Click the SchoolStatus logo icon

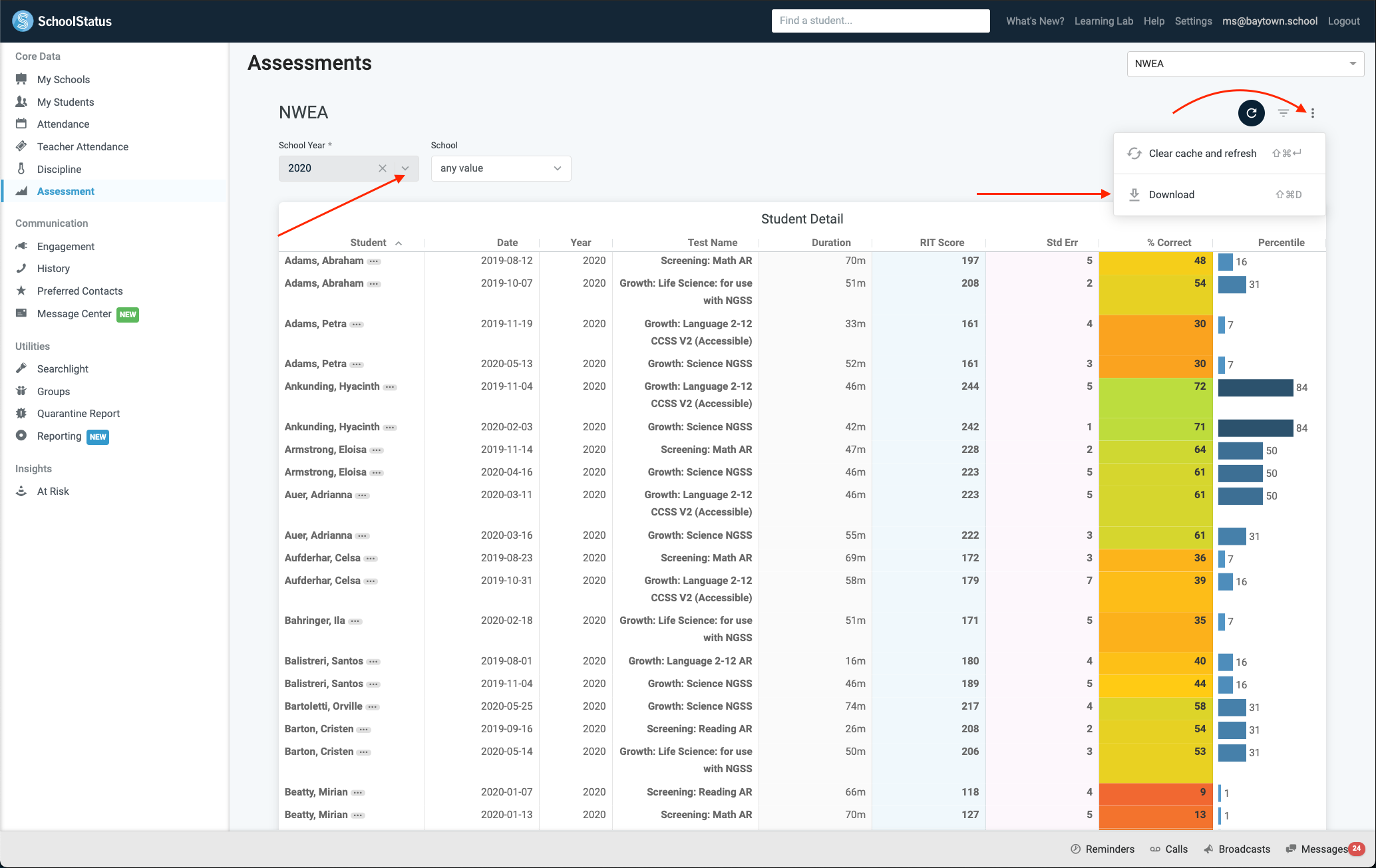(23, 21)
